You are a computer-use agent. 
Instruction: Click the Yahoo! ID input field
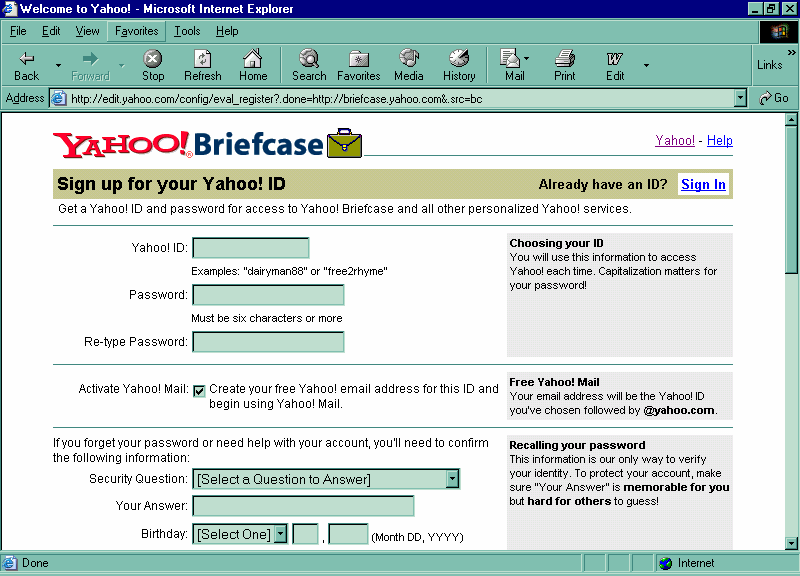[251, 248]
